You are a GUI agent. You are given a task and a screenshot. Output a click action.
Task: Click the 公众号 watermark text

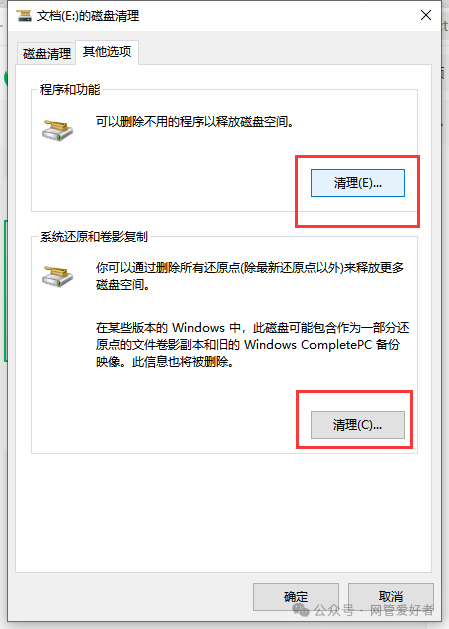[x=334, y=610]
